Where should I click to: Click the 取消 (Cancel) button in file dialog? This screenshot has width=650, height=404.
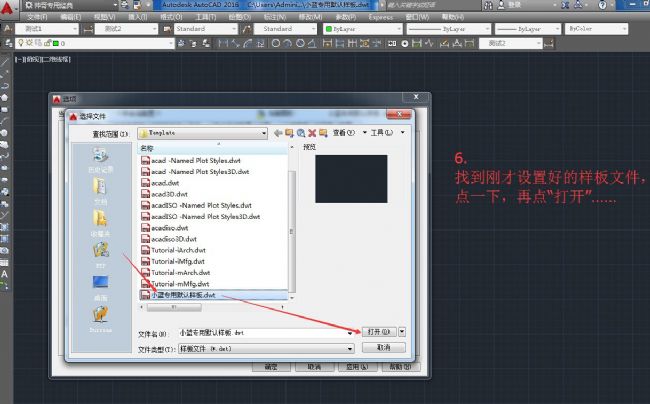click(383, 348)
